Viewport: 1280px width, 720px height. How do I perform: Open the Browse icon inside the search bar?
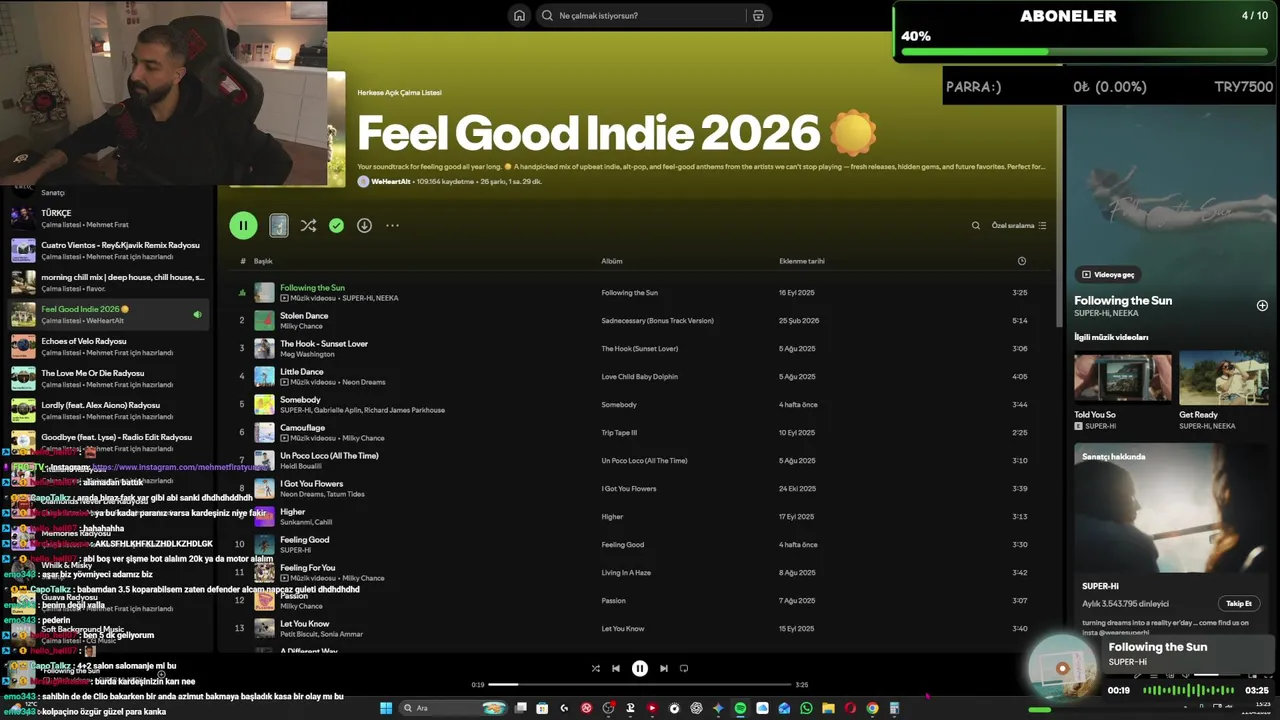[758, 15]
